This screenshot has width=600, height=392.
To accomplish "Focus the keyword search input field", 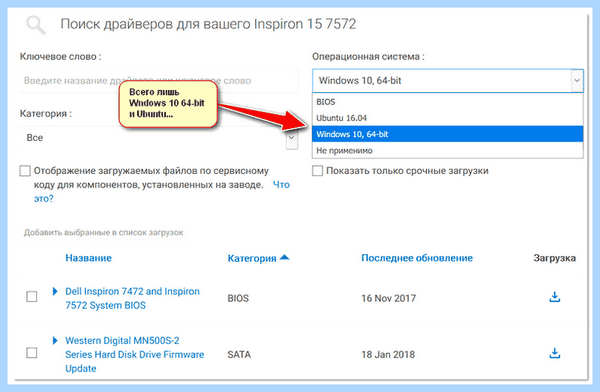I will (159, 81).
